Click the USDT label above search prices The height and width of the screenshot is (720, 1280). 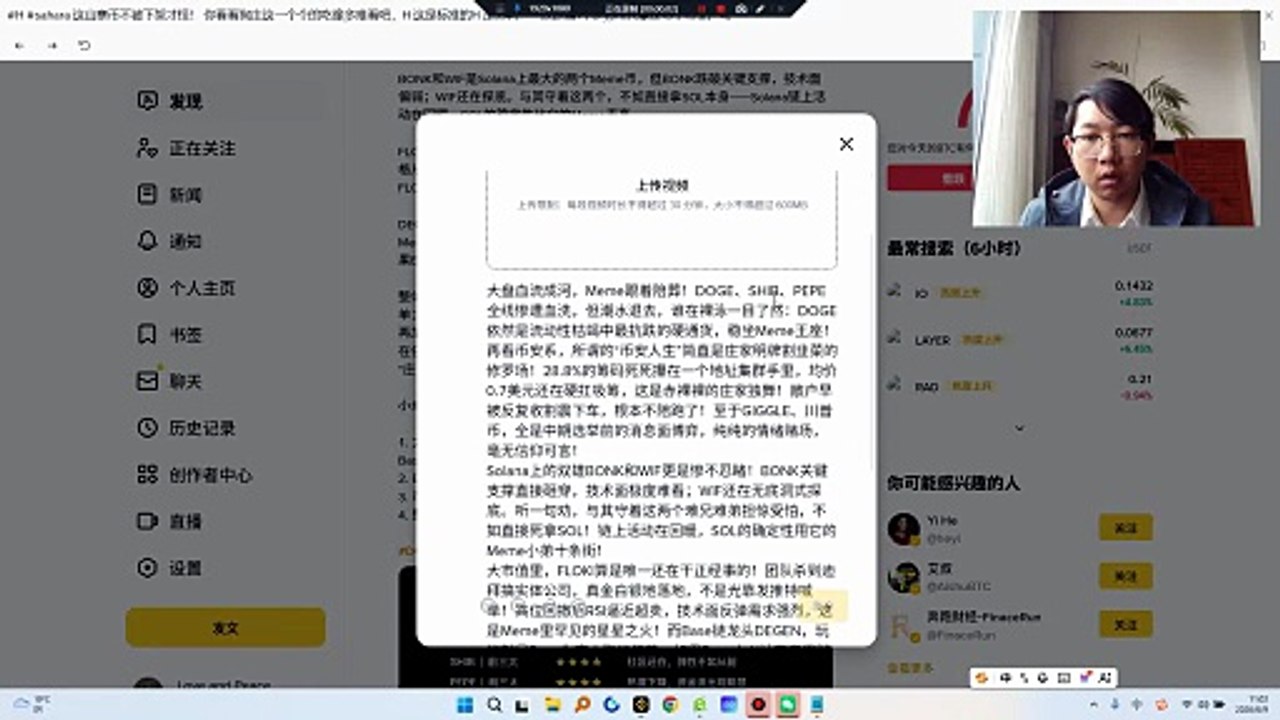click(1139, 248)
